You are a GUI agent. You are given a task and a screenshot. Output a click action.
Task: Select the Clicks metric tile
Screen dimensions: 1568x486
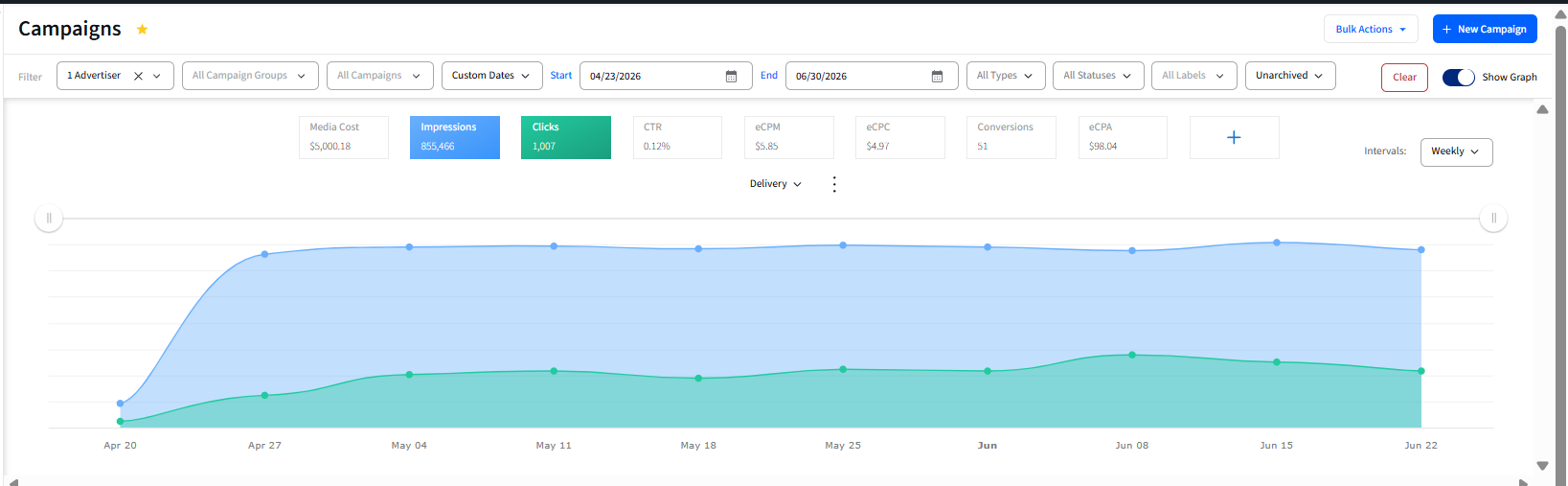566,137
